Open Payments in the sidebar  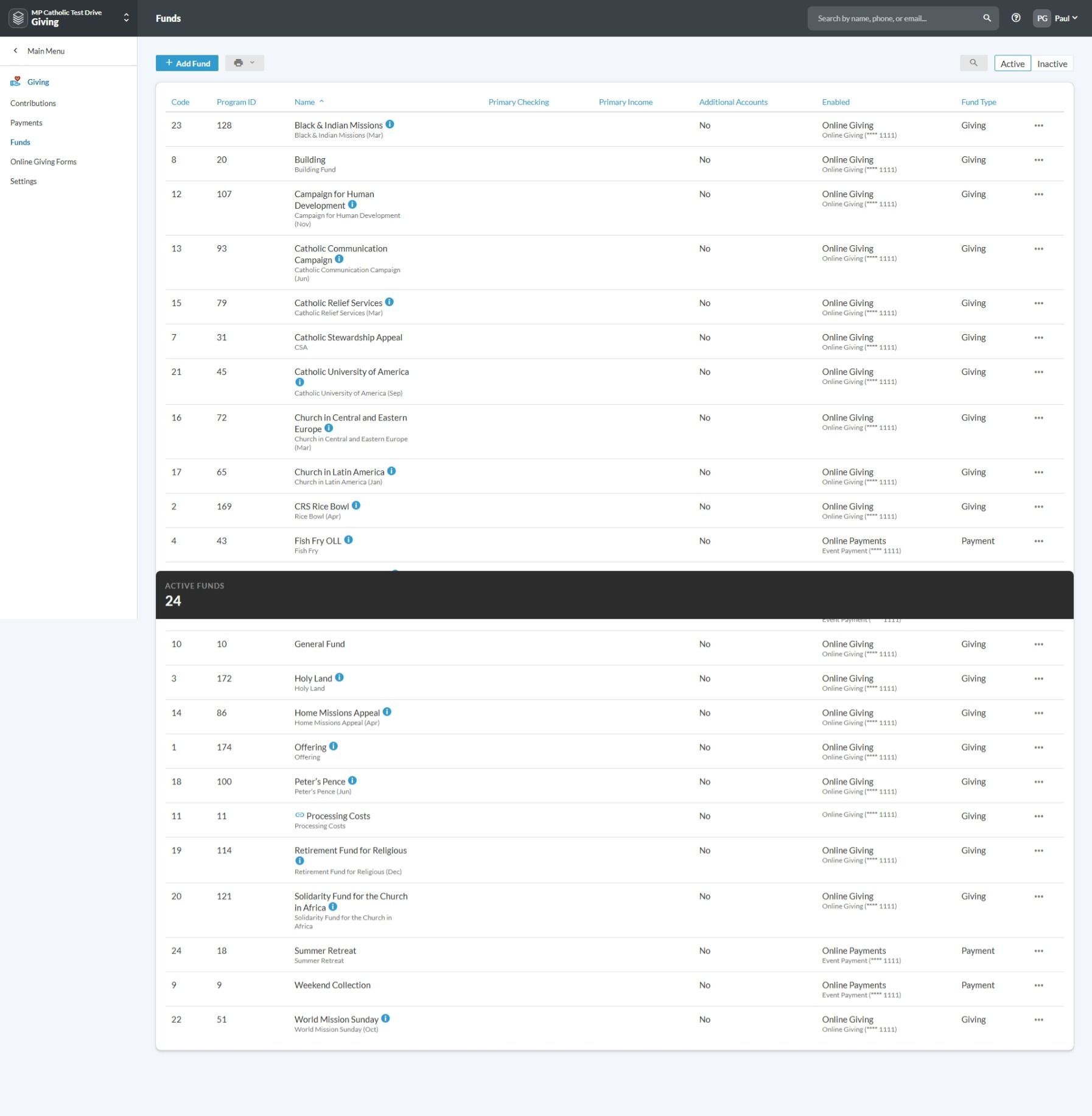(26, 123)
